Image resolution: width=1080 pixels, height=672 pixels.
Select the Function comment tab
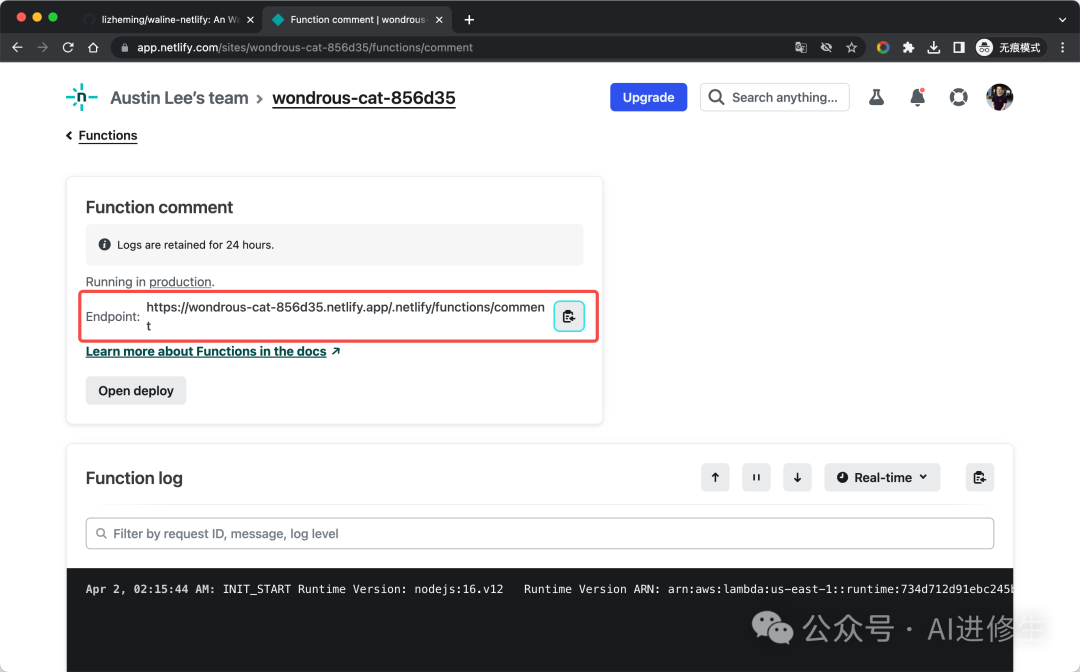357,20
